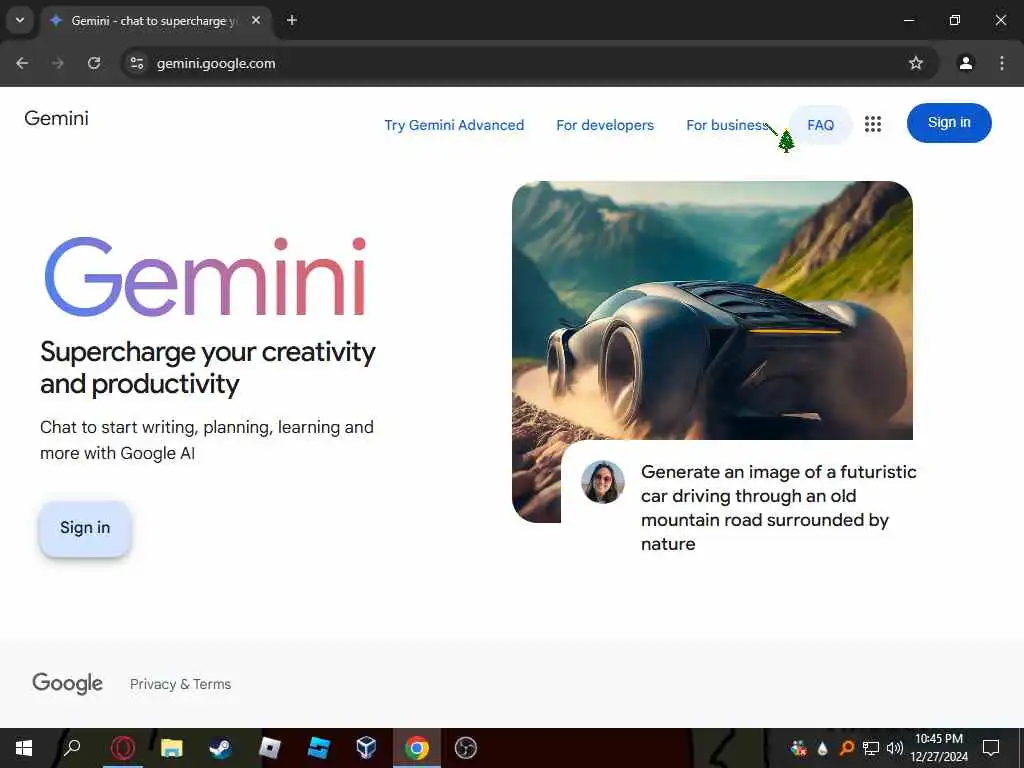Click the Chrome icon on taskbar

(417, 748)
